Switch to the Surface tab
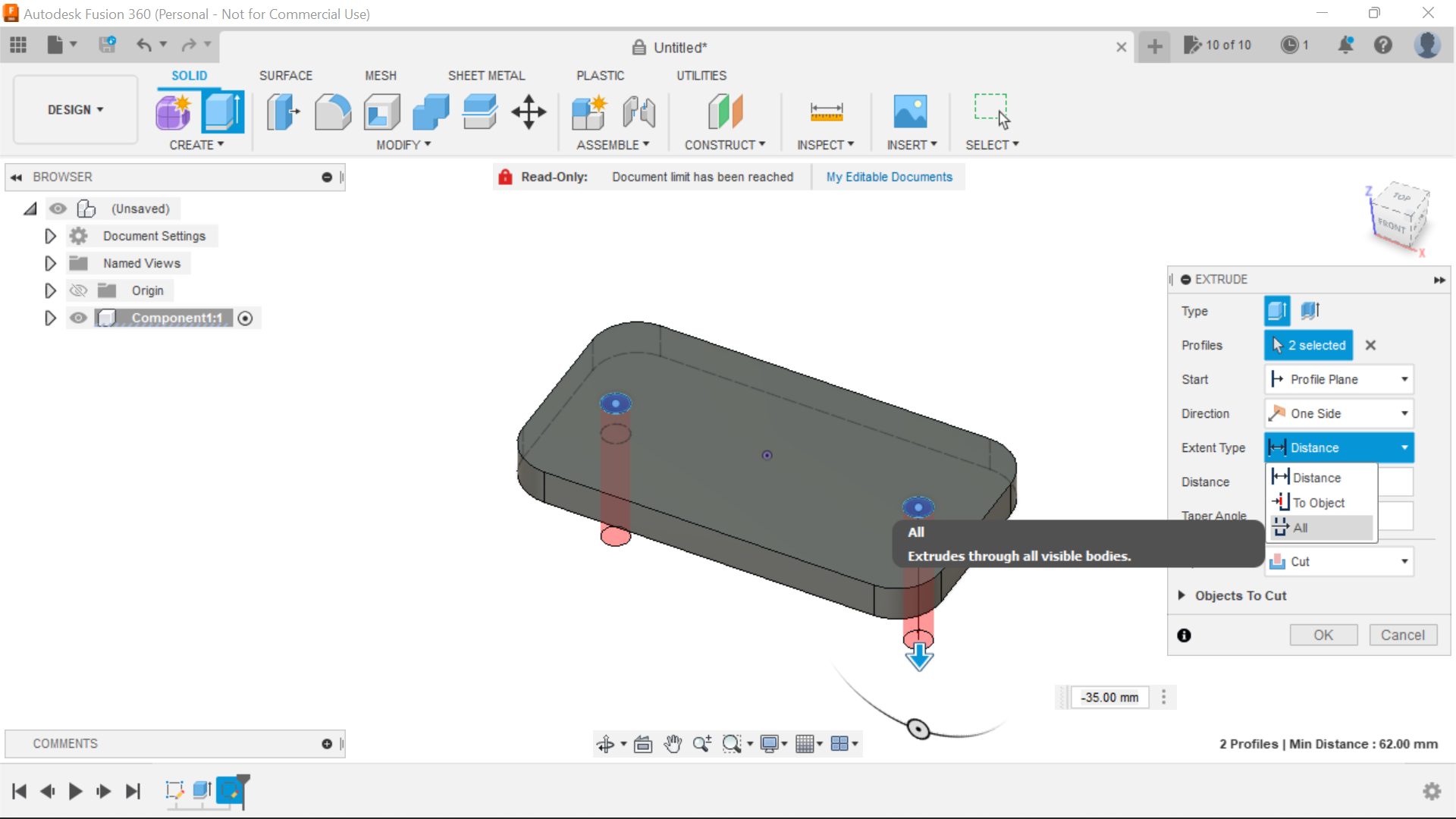Screen dimensions: 1456x819 pyautogui.click(x=286, y=75)
